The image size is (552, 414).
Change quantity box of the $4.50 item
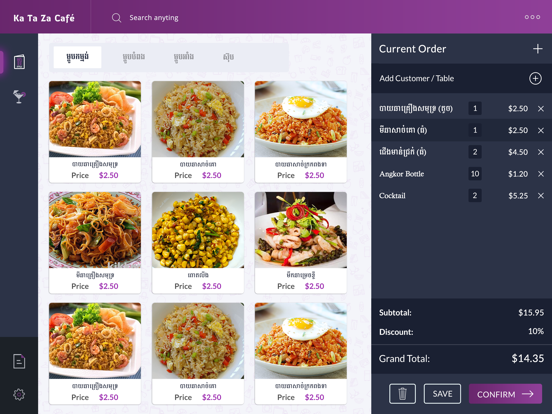click(x=475, y=152)
